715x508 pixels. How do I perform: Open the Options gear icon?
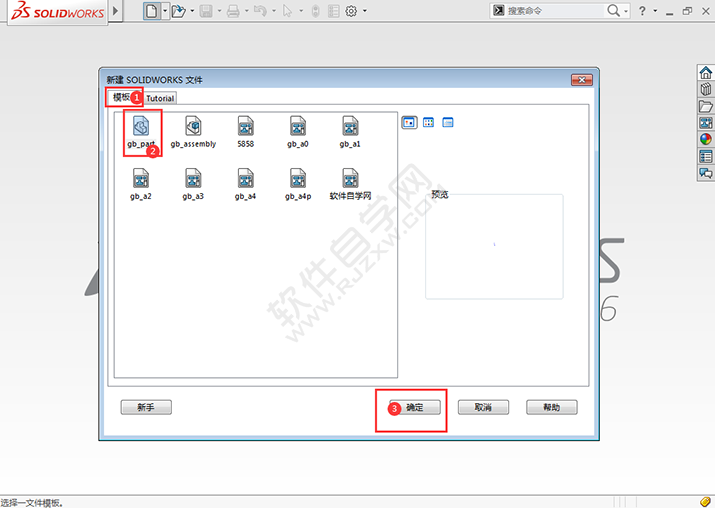coord(351,10)
